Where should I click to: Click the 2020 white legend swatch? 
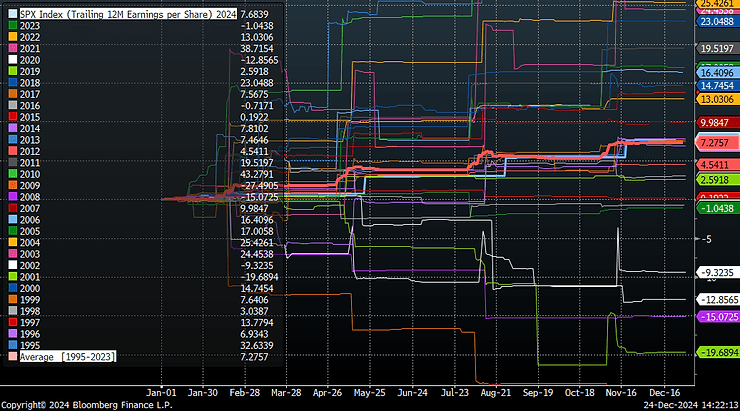click(x=12, y=59)
